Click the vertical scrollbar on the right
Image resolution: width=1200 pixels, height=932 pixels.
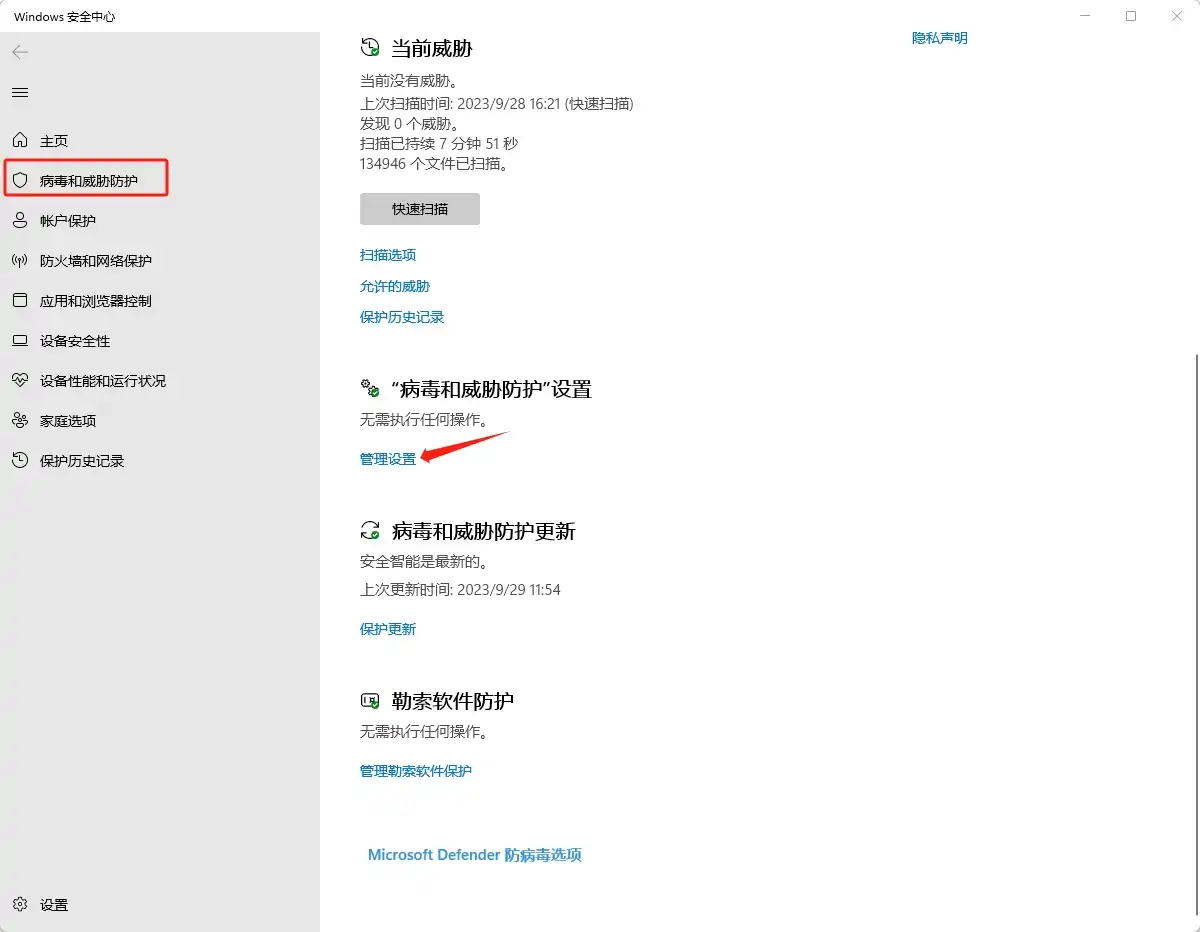(x=1195, y=600)
